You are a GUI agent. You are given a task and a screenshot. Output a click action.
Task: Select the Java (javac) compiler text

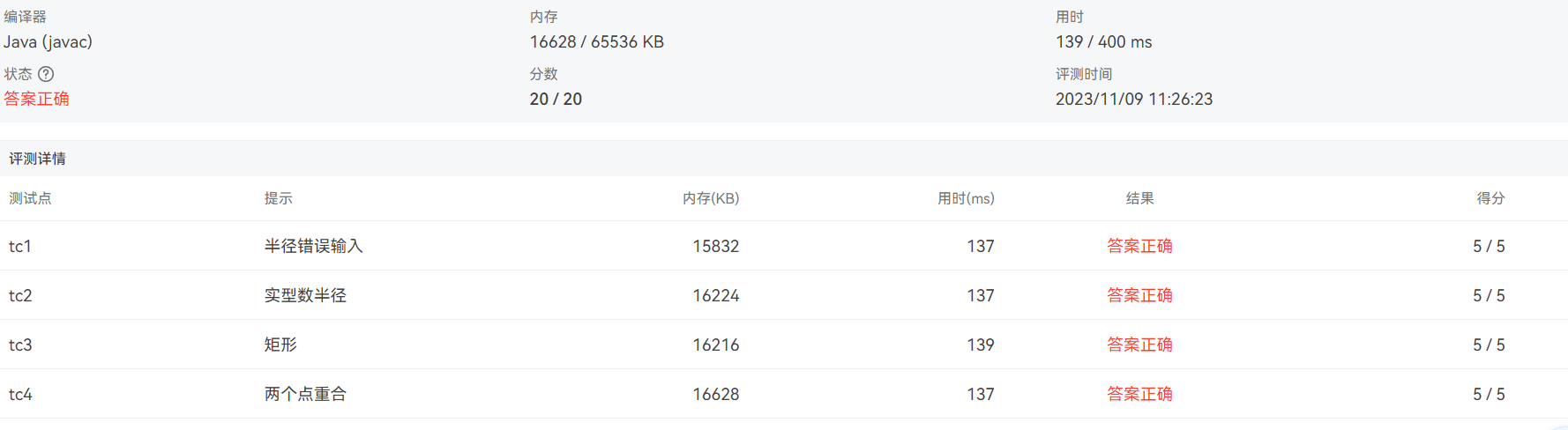48,42
